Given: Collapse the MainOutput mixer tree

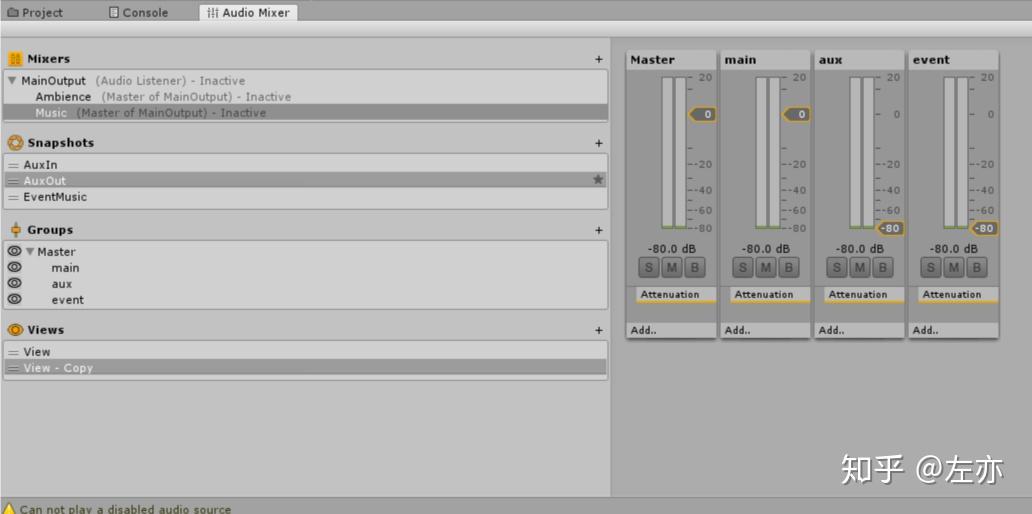Looking at the screenshot, I should (12, 81).
